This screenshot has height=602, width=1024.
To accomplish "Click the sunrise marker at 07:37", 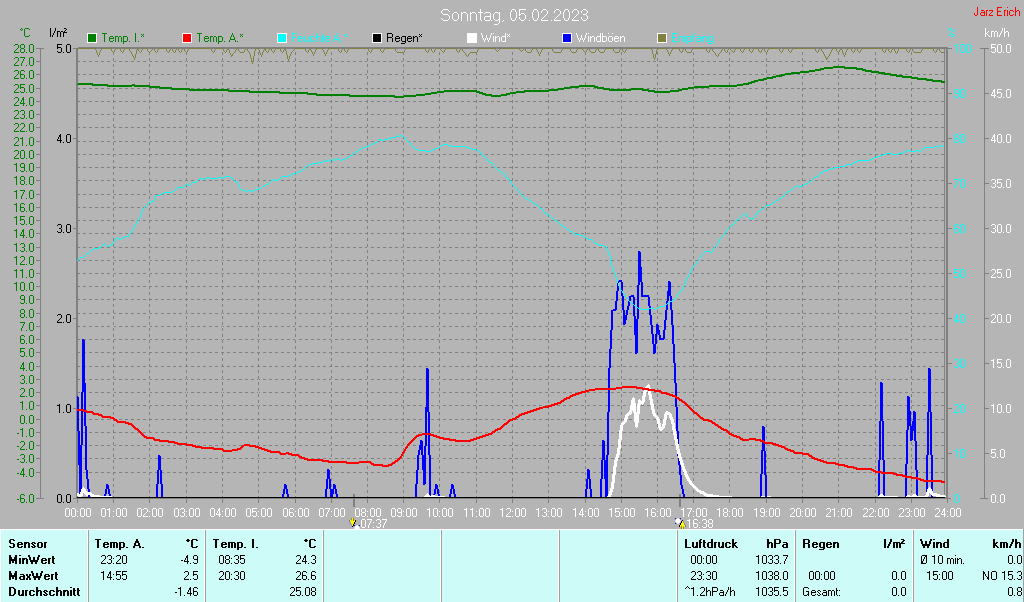I will [352, 523].
